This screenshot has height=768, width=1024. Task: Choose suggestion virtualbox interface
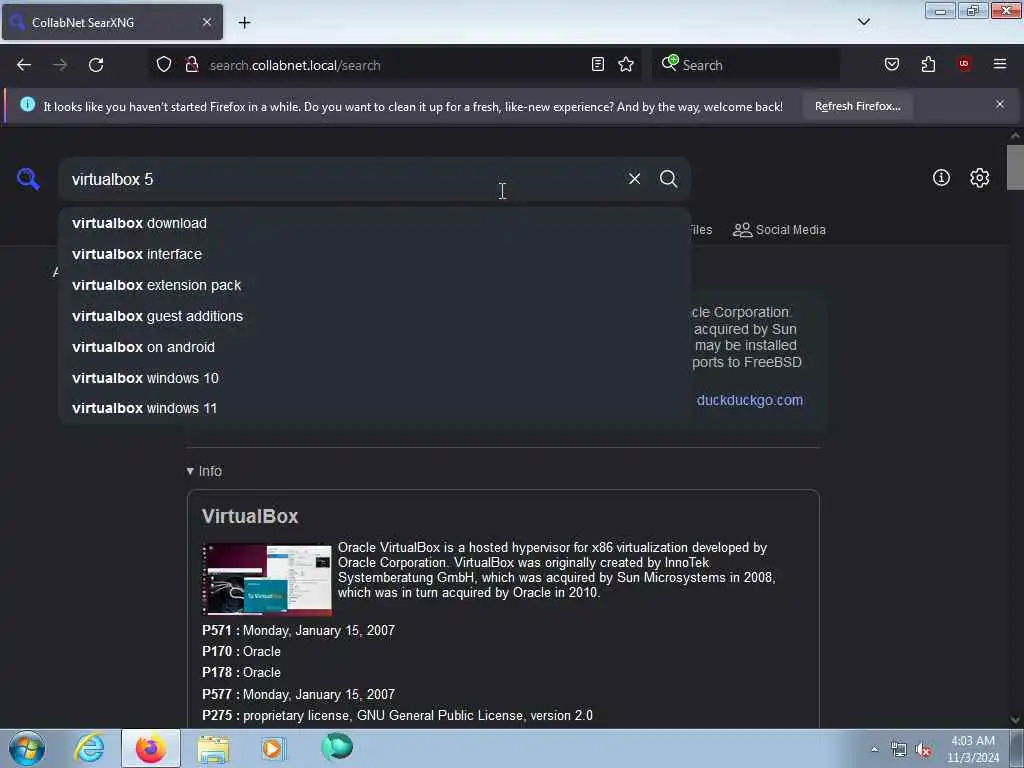374,254
